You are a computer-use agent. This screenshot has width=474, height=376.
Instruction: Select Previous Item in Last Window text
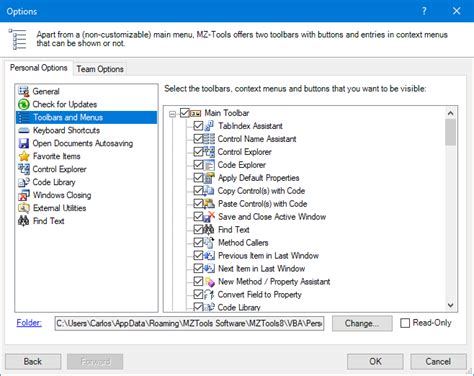(268, 256)
